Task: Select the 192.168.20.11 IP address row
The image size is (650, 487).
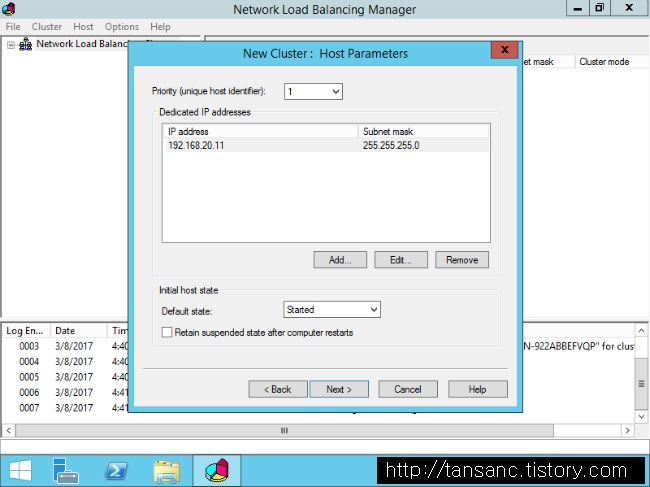Action: 326,145
